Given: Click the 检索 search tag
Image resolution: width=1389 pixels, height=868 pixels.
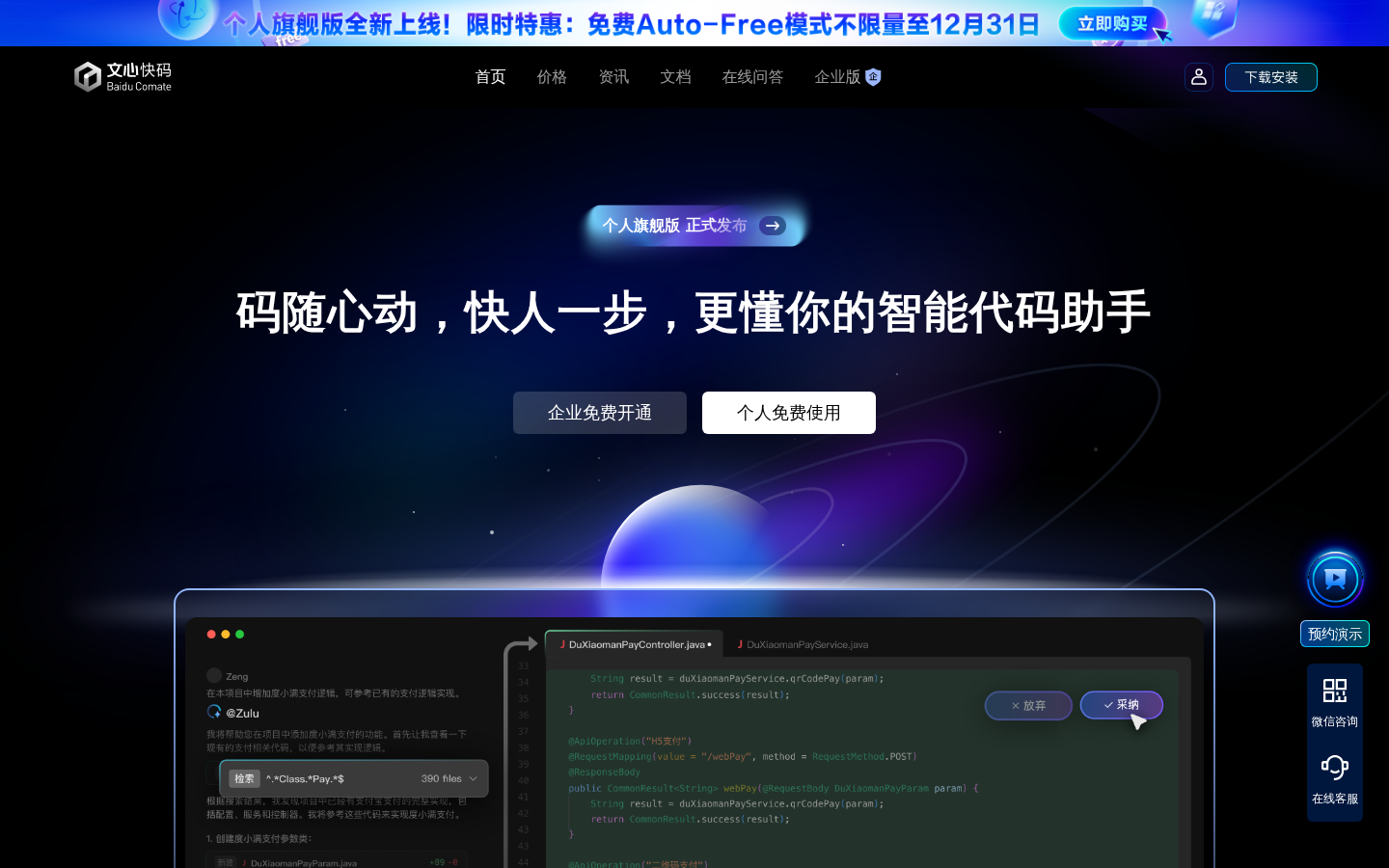Looking at the screenshot, I should [244, 778].
